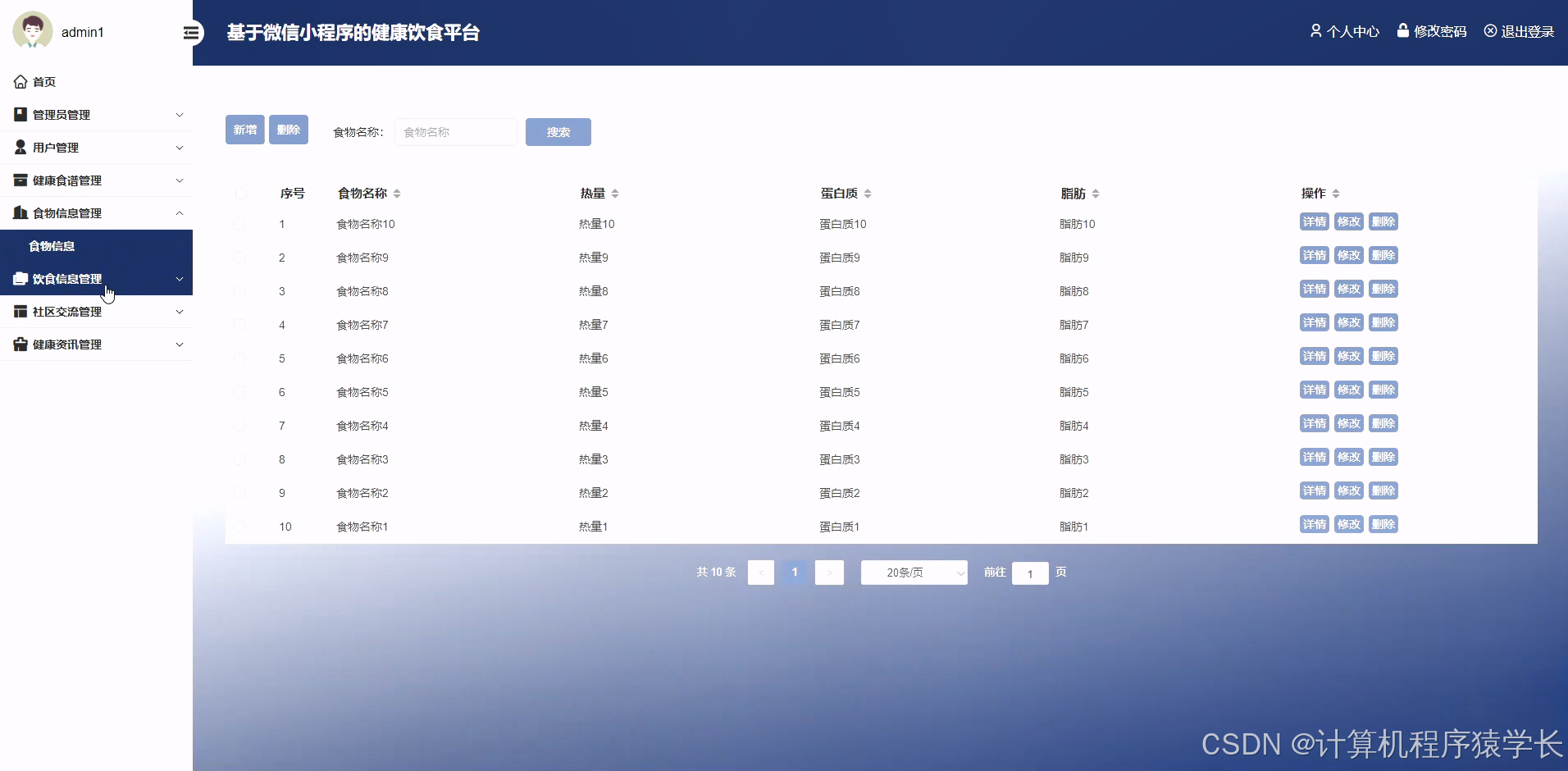Screen dimensions: 1568x771
Task: Open the 20条/页 page size dropdown
Action: tap(914, 573)
